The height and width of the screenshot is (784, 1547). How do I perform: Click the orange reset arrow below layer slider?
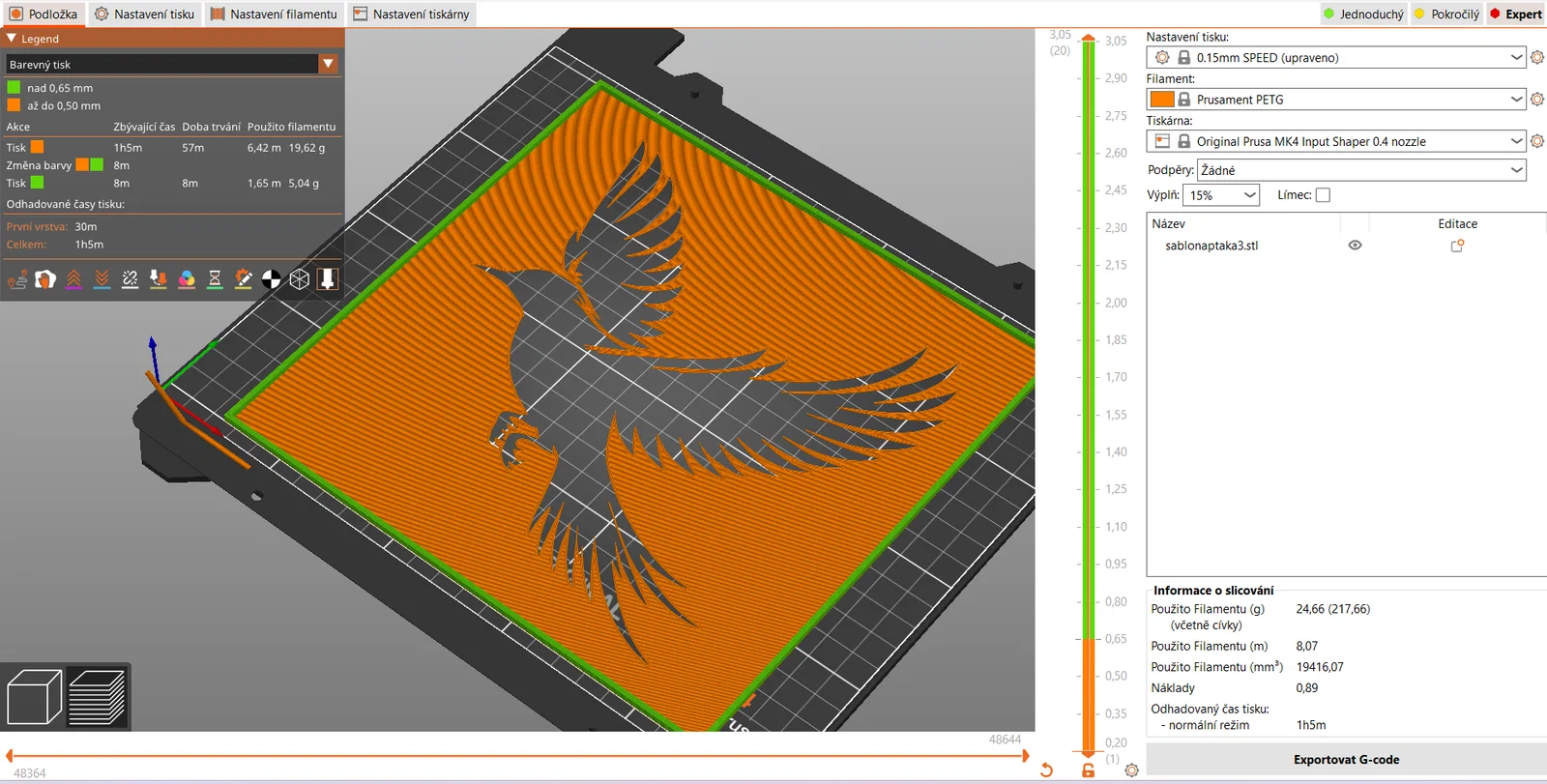1046,770
